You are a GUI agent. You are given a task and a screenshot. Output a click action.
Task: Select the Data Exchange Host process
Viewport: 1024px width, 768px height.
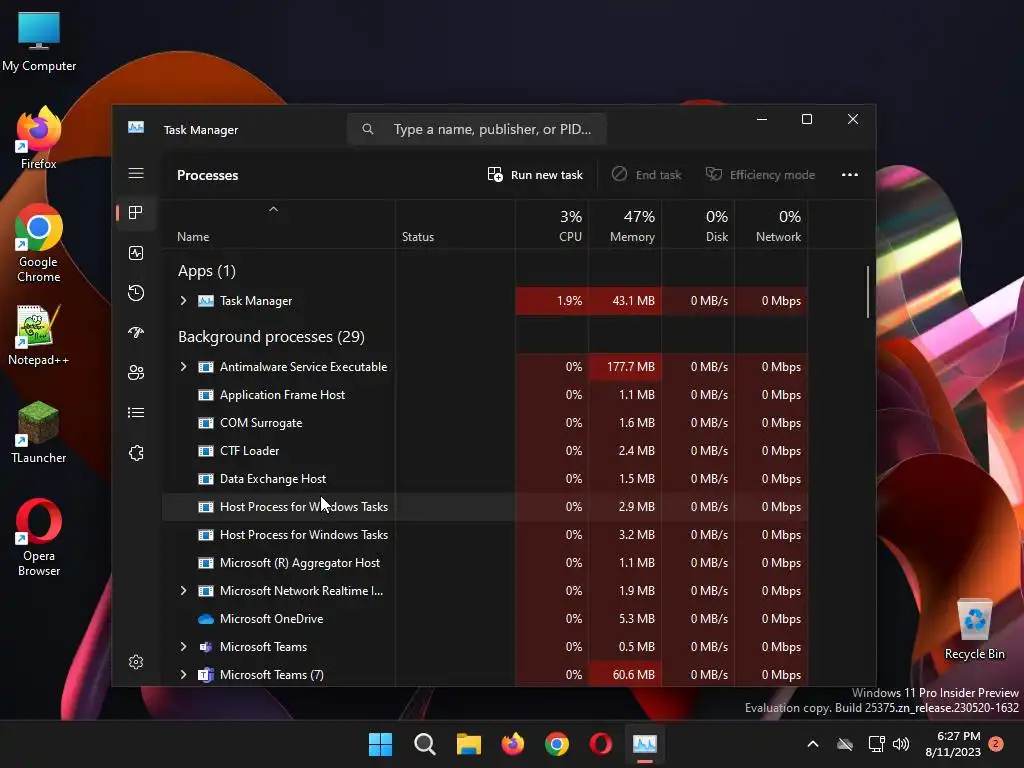485,479
